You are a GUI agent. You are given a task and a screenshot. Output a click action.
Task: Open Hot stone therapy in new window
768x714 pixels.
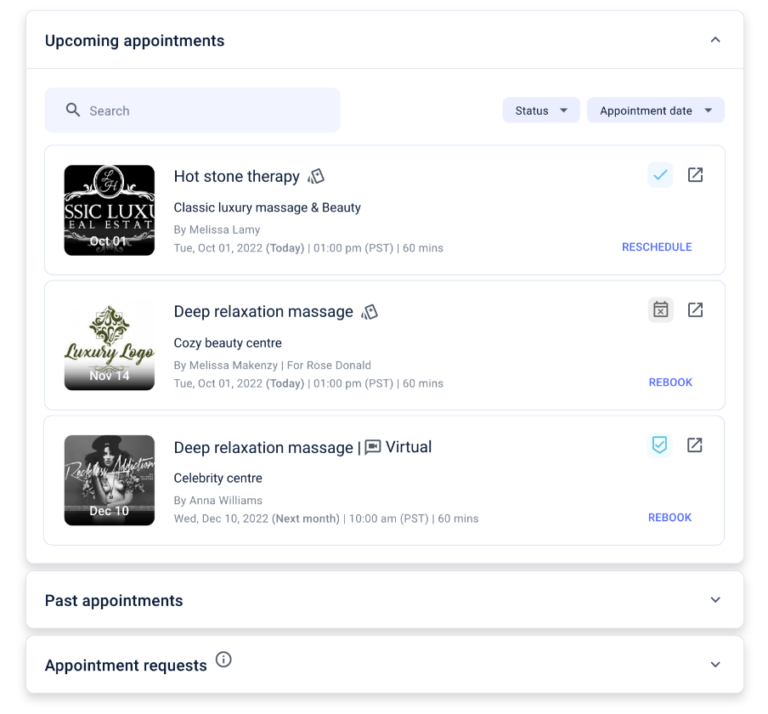695,175
